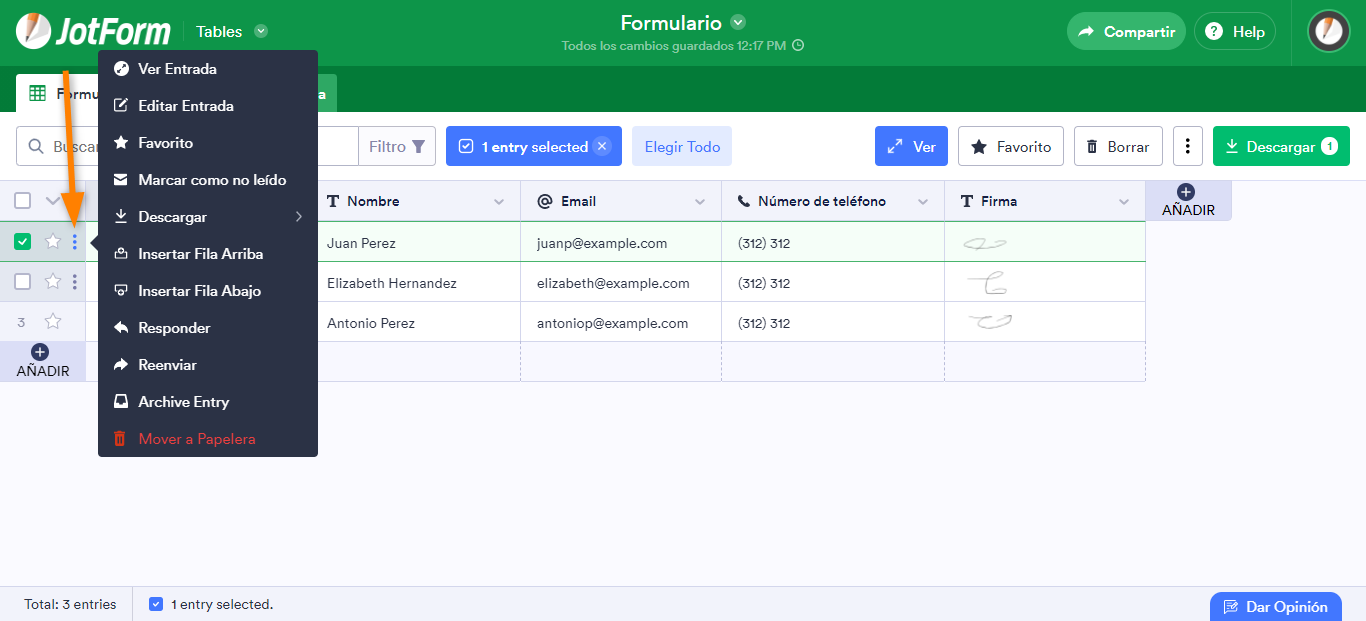Expand the Email column dropdown arrow
This screenshot has height=621, width=1366.
click(x=700, y=202)
